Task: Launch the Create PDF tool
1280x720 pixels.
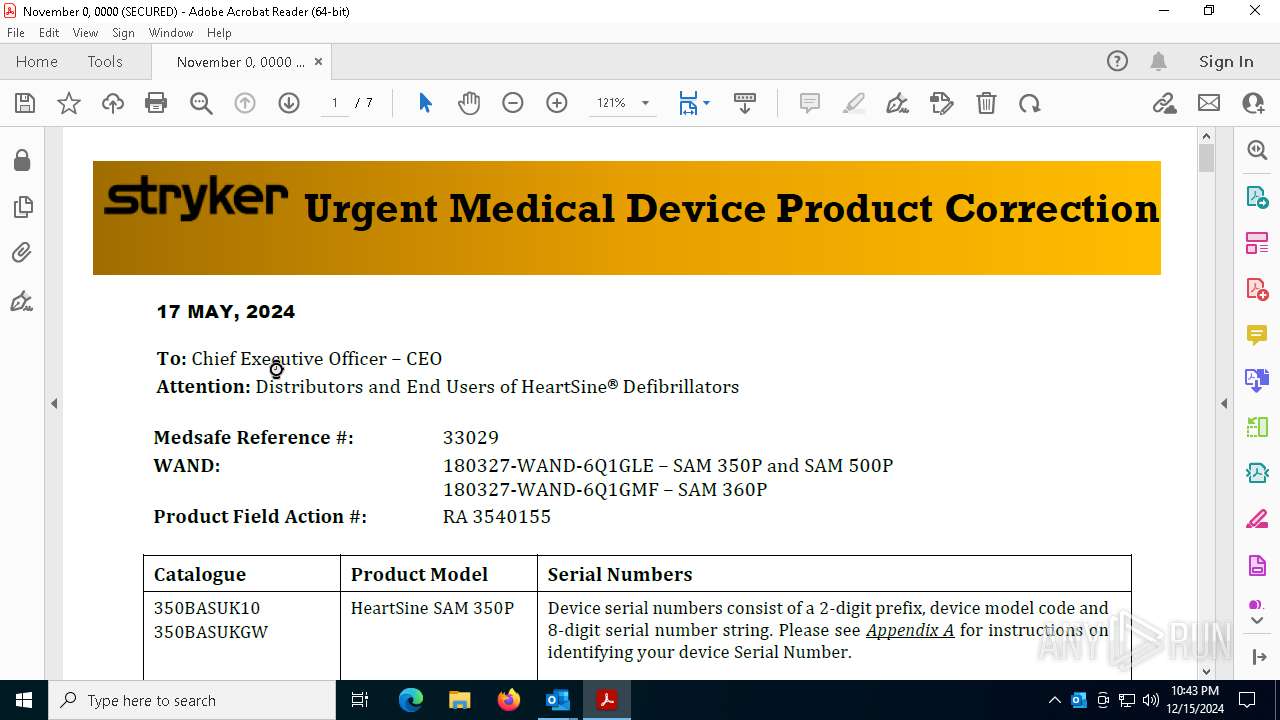Action: (x=1257, y=289)
